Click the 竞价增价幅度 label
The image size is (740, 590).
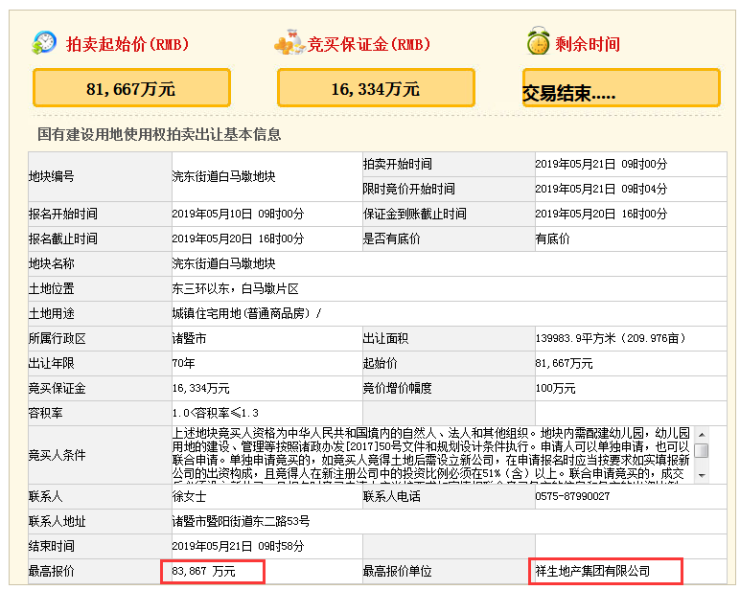point(397,388)
